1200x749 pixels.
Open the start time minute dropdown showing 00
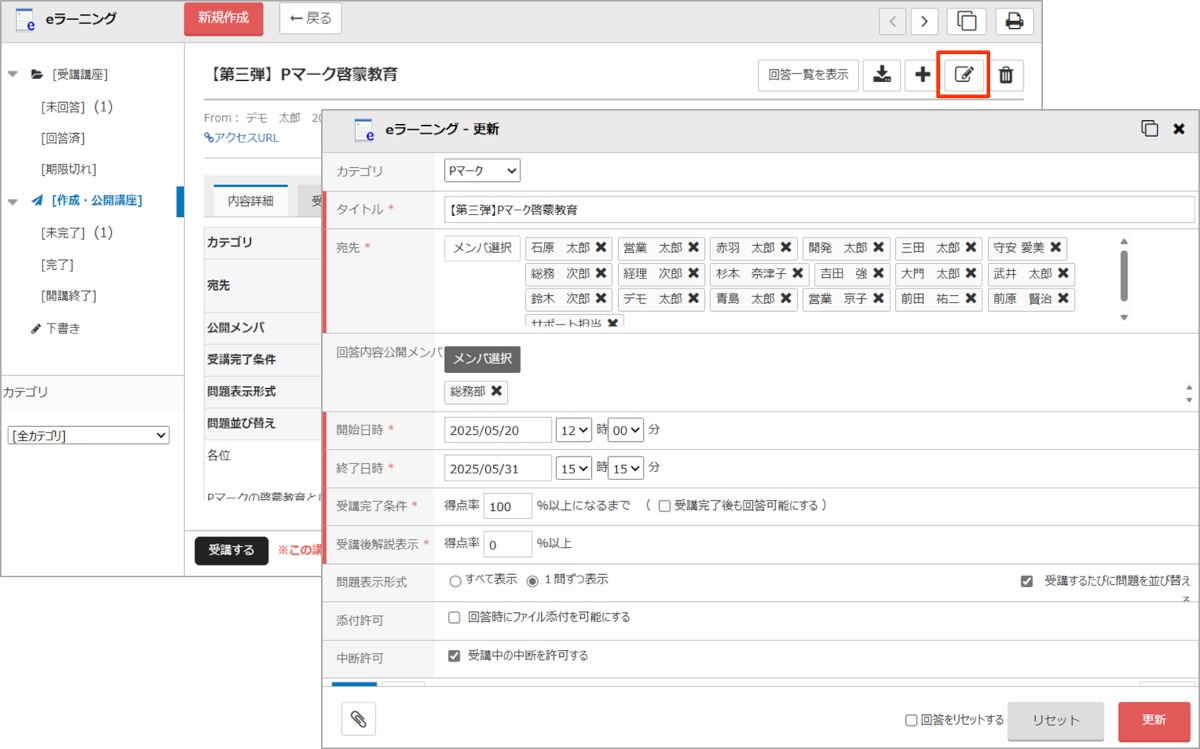pyautogui.click(x=626, y=430)
